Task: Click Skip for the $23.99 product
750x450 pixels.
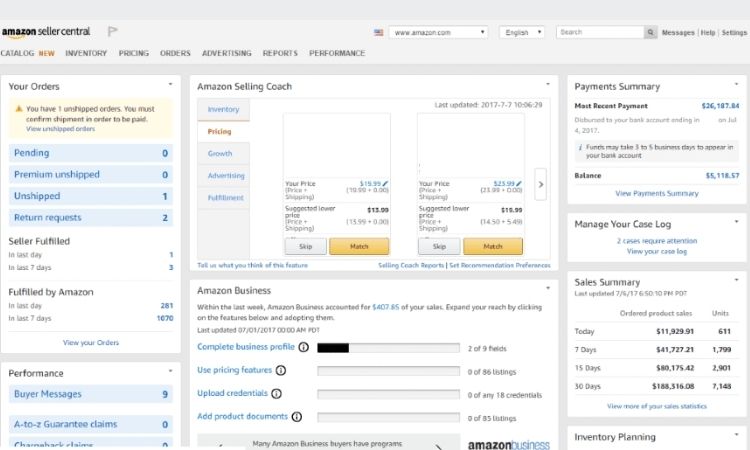Action: click(x=439, y=246)
